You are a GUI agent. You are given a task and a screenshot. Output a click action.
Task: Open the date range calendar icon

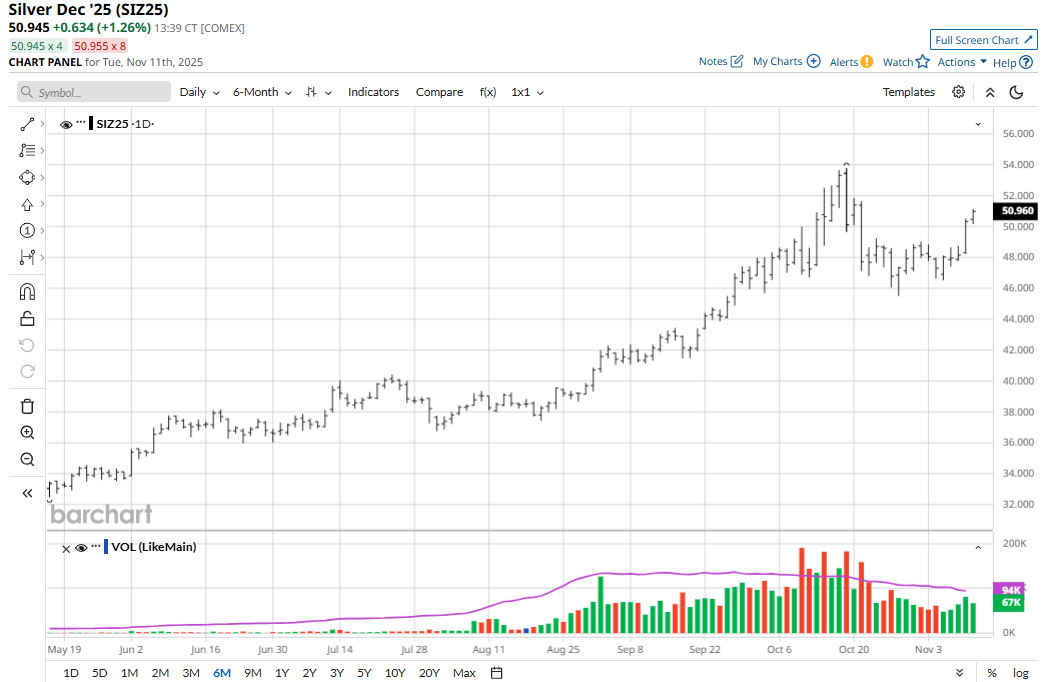(x=497, y=673)
